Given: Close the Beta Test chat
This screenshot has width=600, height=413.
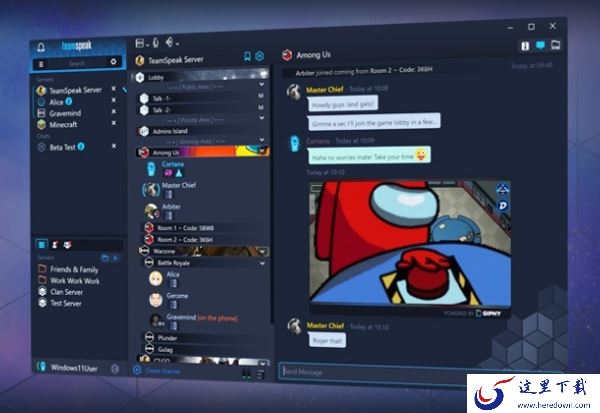Looking at the screenshot, I should (x=114, y=146).
